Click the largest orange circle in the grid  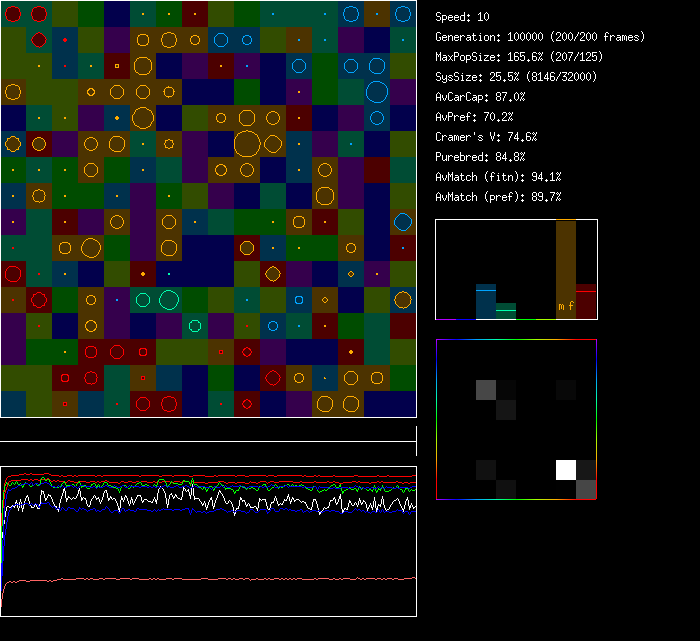click(247, 144)
